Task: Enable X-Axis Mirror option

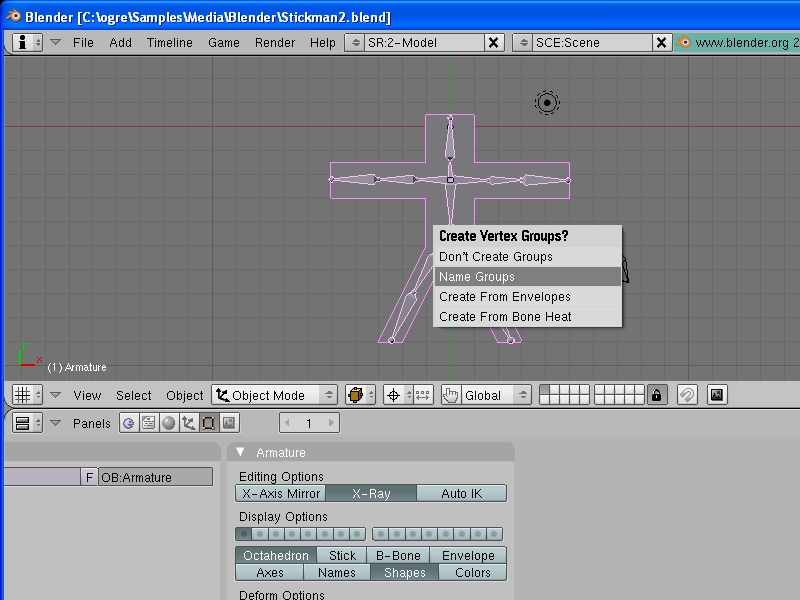Action: coord(281,493)
